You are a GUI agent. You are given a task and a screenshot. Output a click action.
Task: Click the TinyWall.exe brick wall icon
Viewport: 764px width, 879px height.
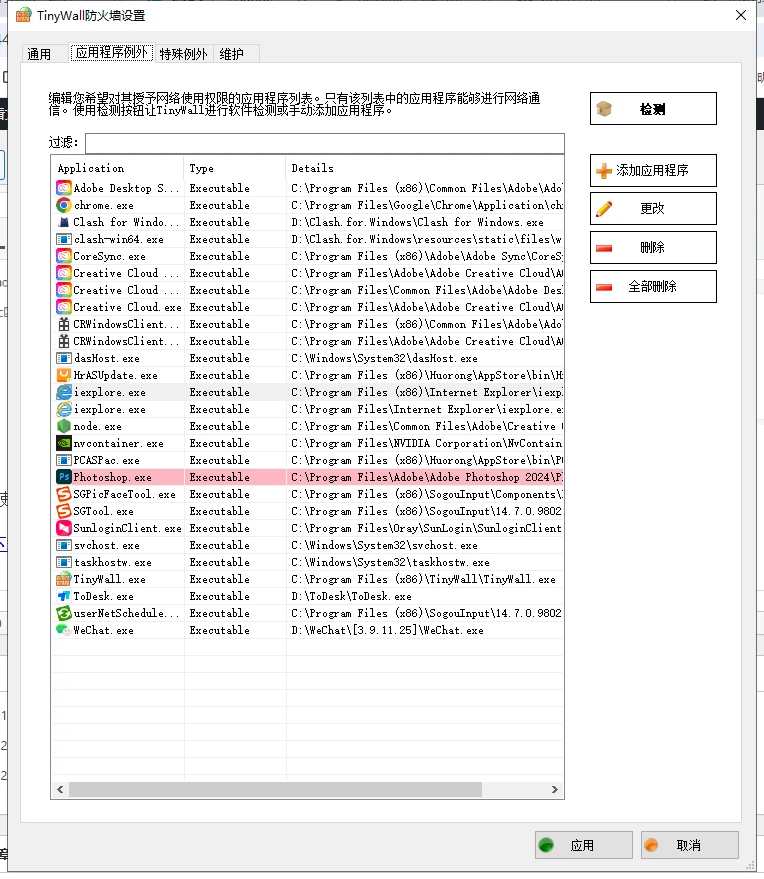click(64, 579)
